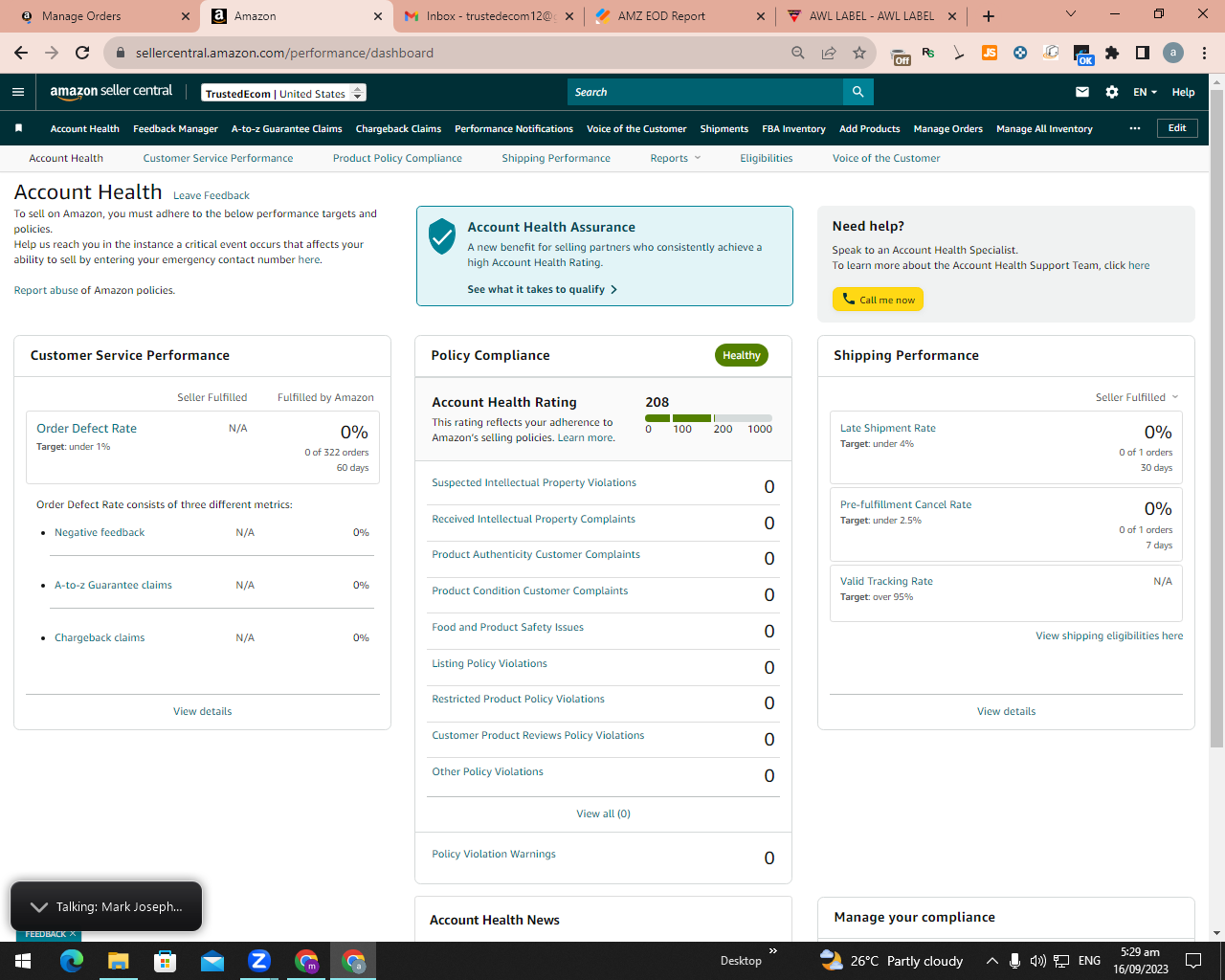Open Order Defect Rate link
1225x980 pixels.
pyautogui.click(x=86, y=428)
